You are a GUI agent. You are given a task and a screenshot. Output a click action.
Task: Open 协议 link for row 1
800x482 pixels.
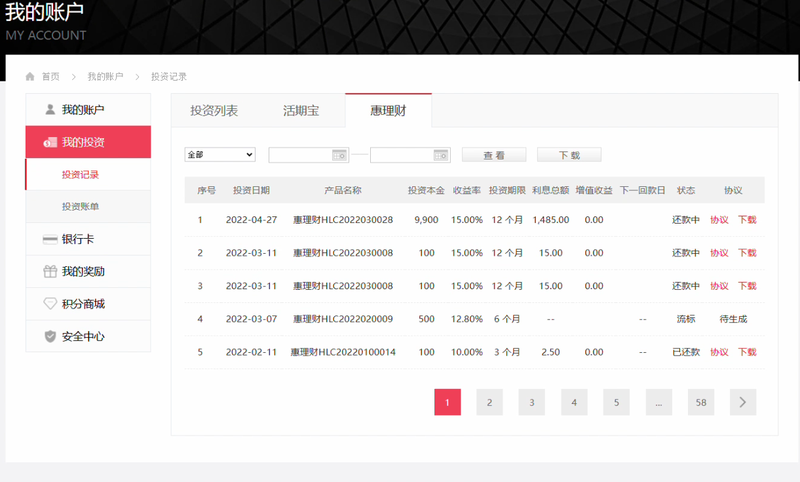coord(719,220)
